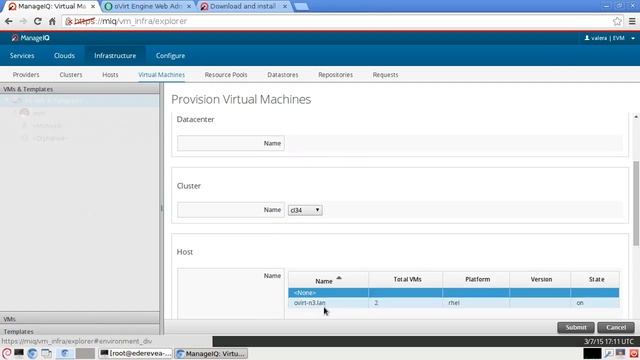Open the browser home page icon
The width and height of the screenshot is (640, 360).
(x=52, y=21)
